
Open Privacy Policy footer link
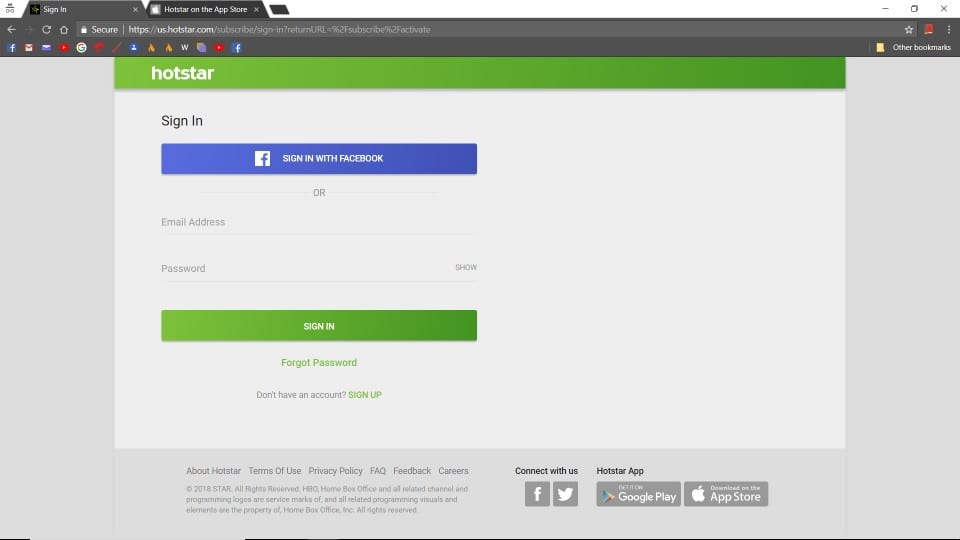pos(336,471)
